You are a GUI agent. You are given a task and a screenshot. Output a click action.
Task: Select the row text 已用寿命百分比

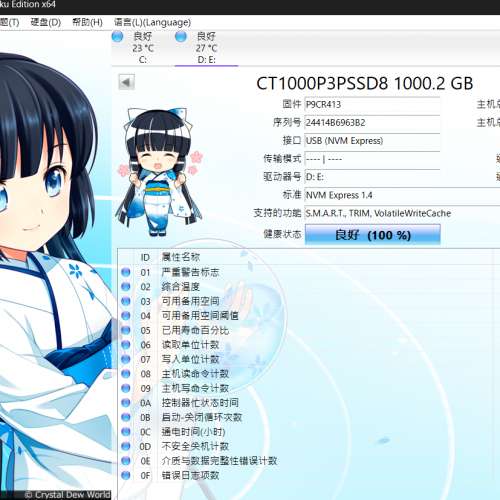click(195, 330)
